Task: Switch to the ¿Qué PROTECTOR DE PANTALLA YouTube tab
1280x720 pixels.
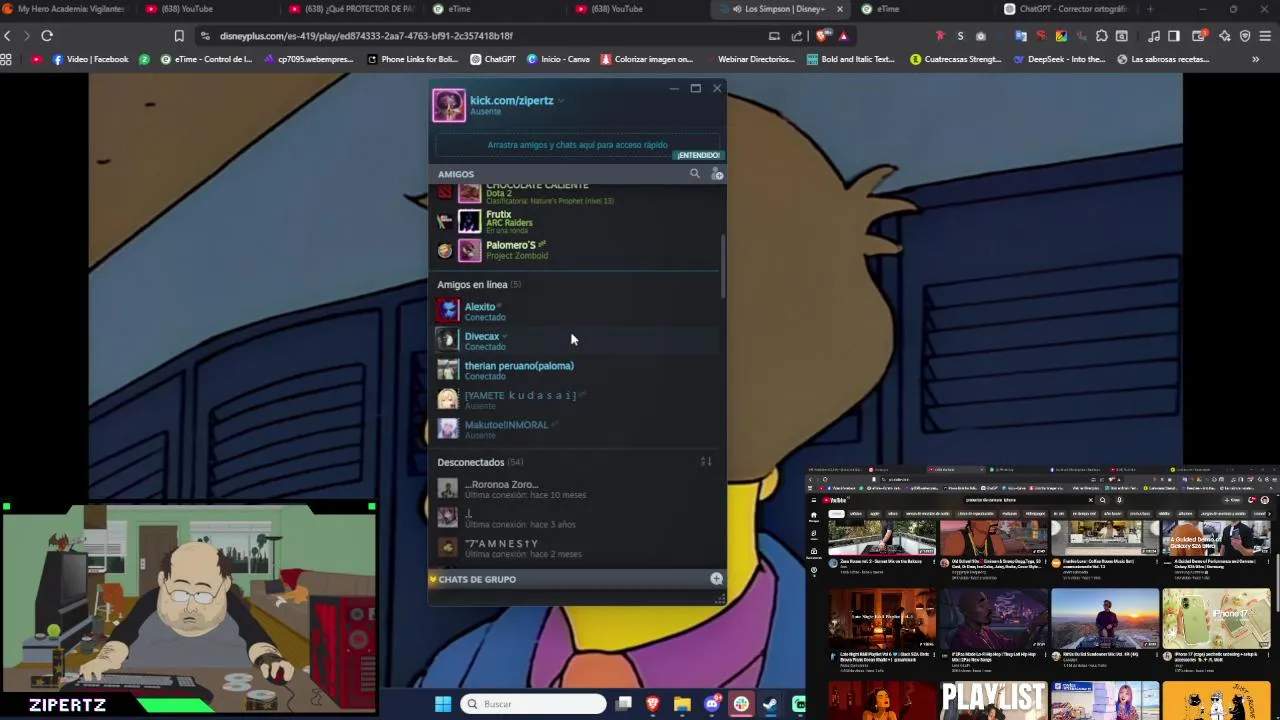Action: coord(353,9)
